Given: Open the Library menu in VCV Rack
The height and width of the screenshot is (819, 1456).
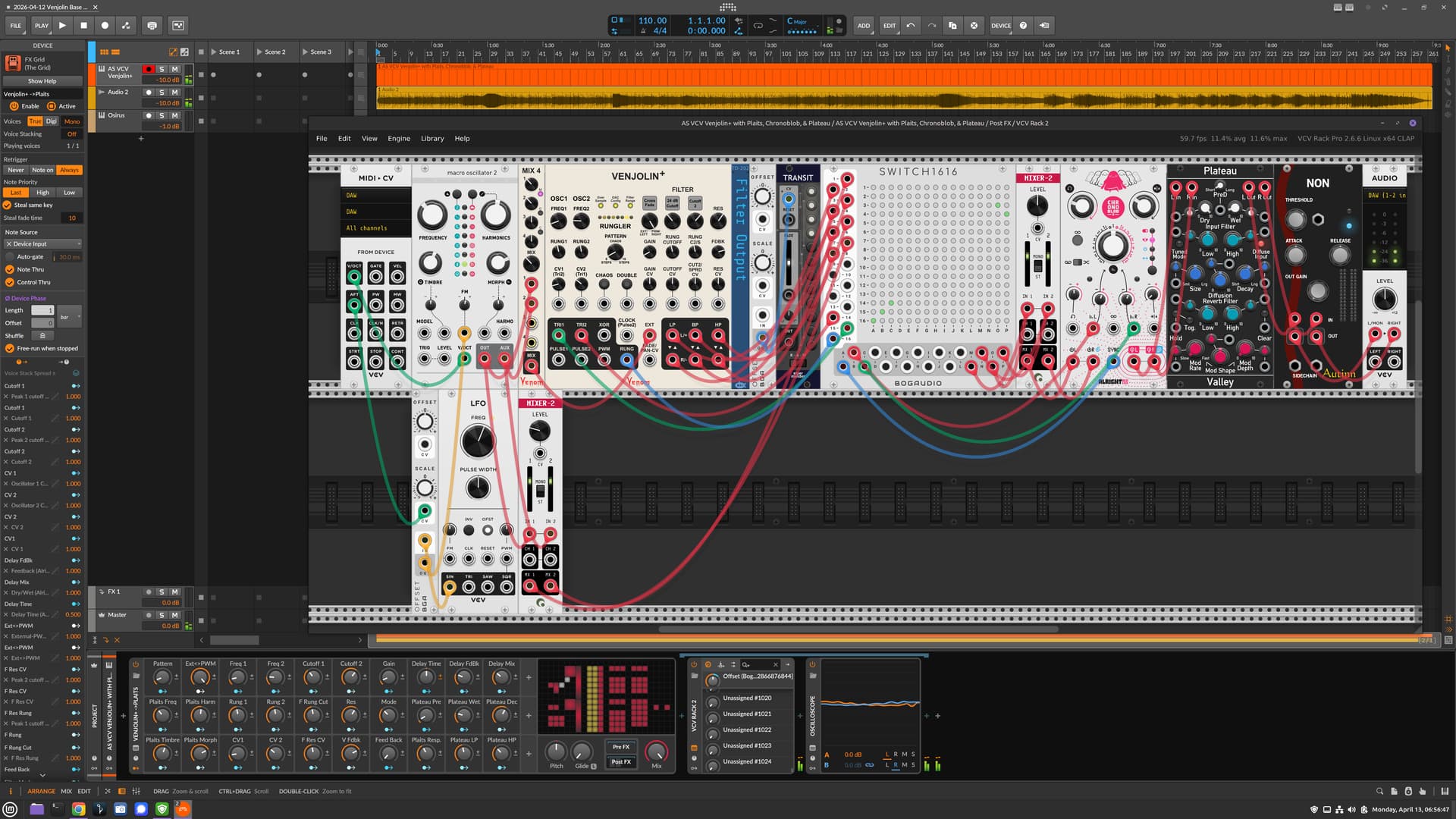Looking at the screenshot, I should [x=432, y=139].
